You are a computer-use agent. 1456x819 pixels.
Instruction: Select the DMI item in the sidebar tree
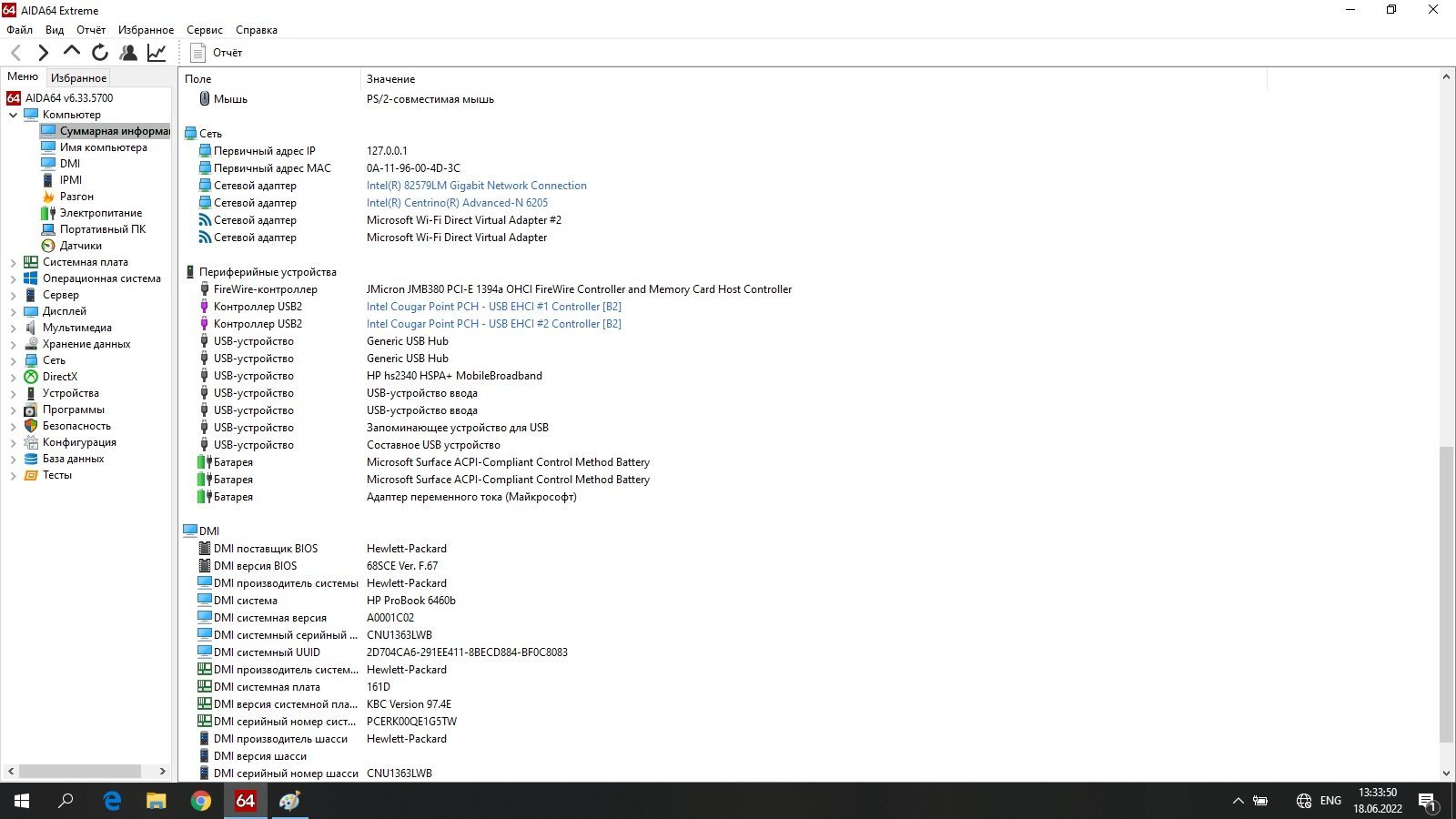coord(70,164)
